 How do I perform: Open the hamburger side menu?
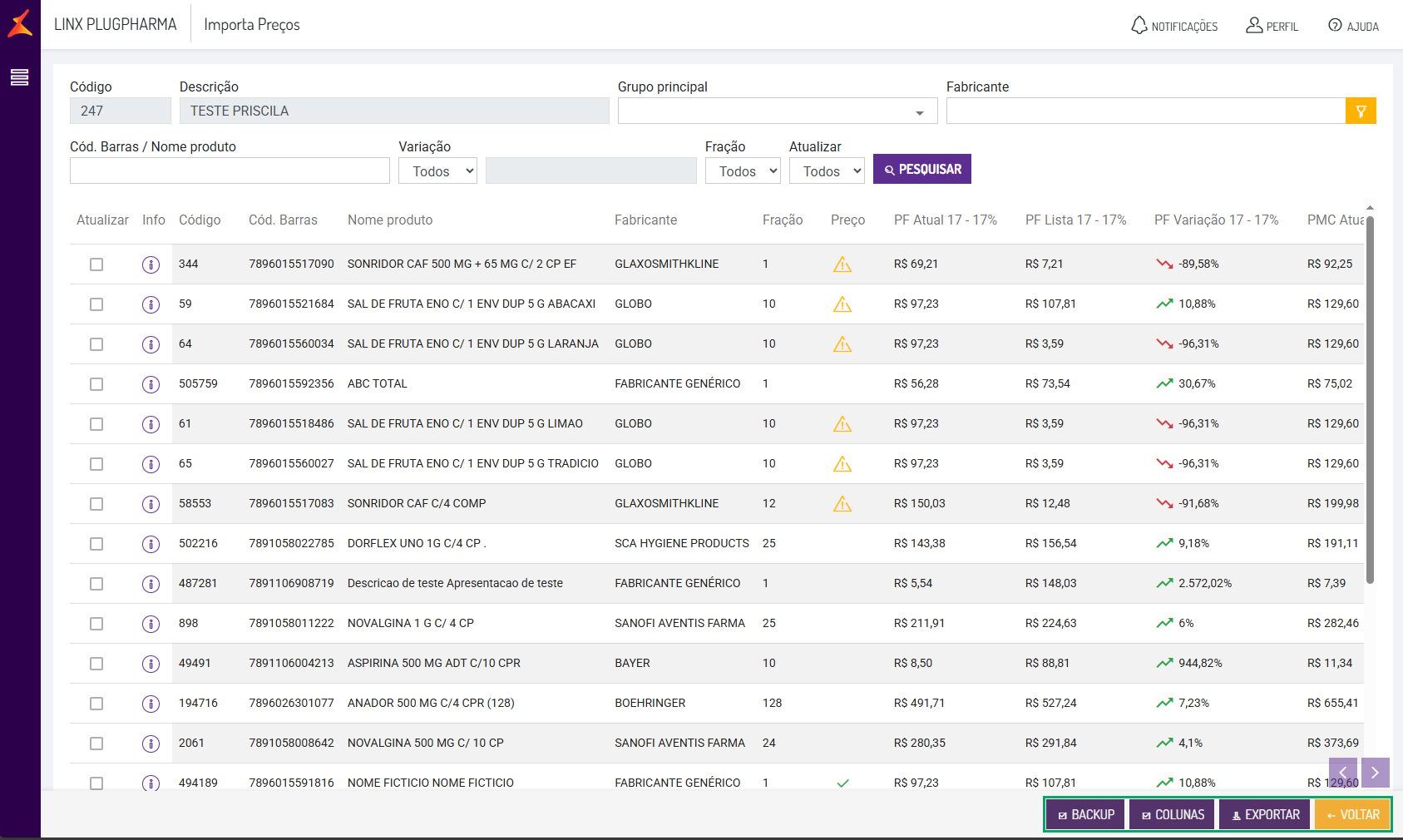(19, 77)
